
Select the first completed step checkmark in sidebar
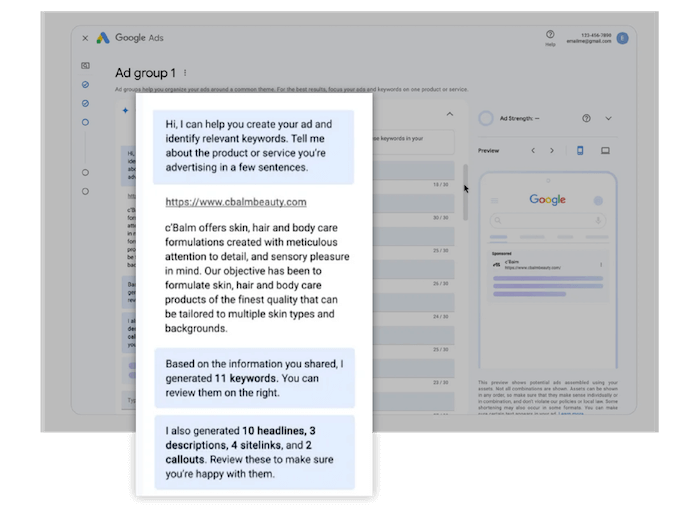[85, 85]
